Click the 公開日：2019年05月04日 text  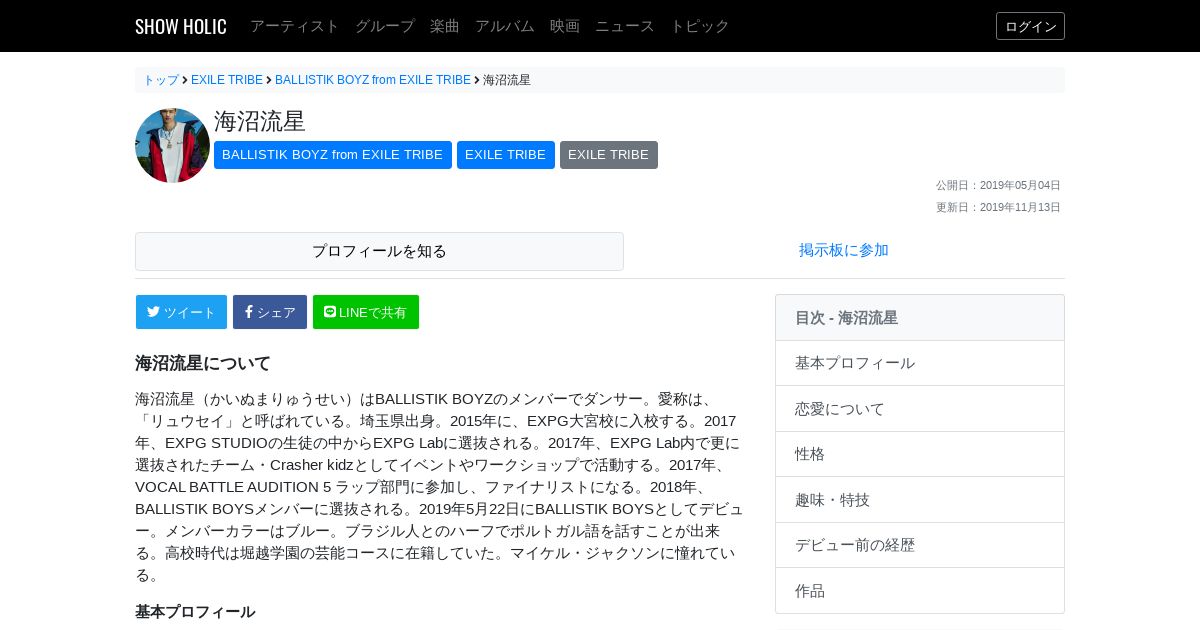pyautogui.click(x=998, y=185)
